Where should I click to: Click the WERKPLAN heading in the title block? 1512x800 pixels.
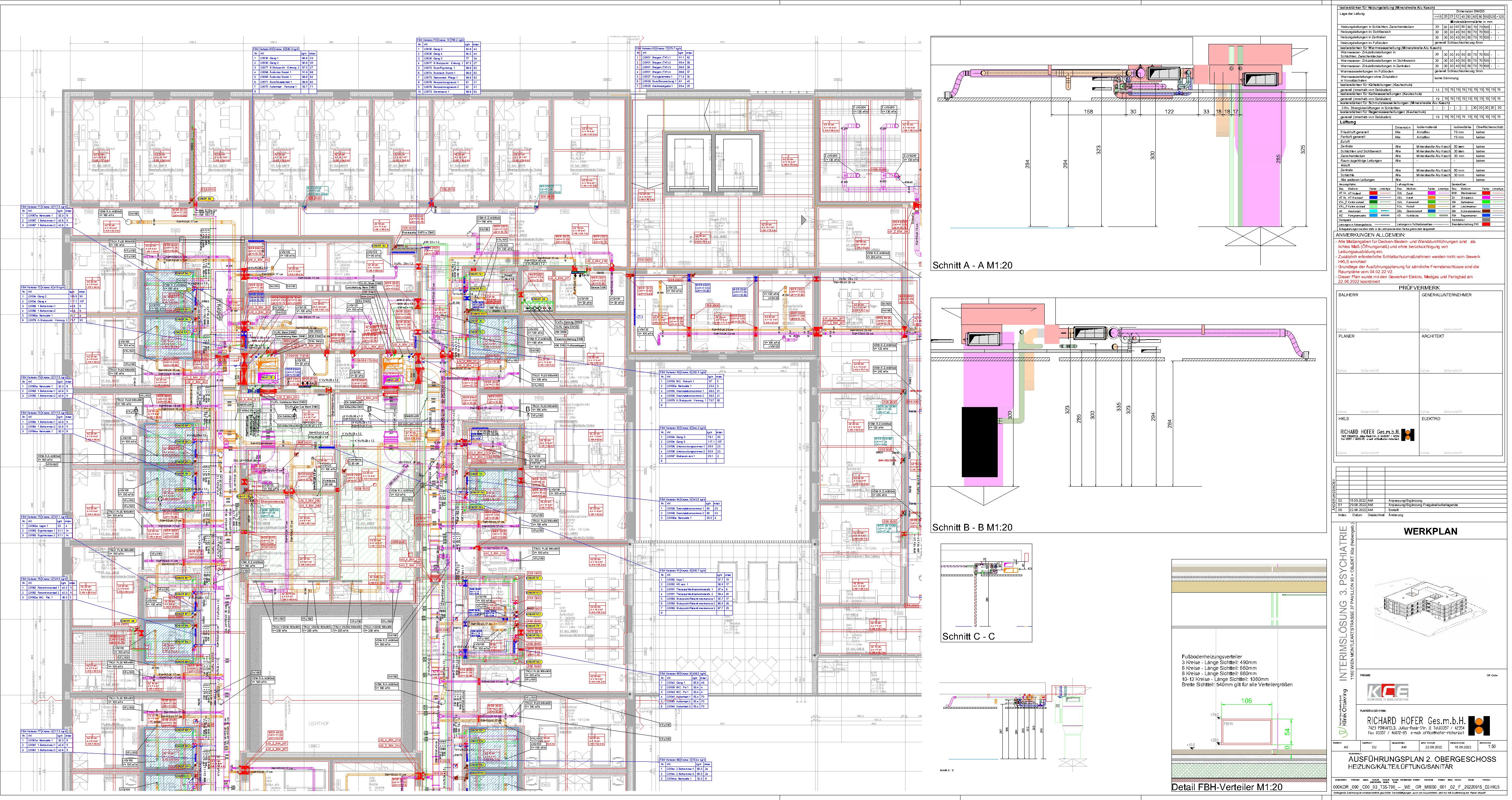(x=1430, y=532)
